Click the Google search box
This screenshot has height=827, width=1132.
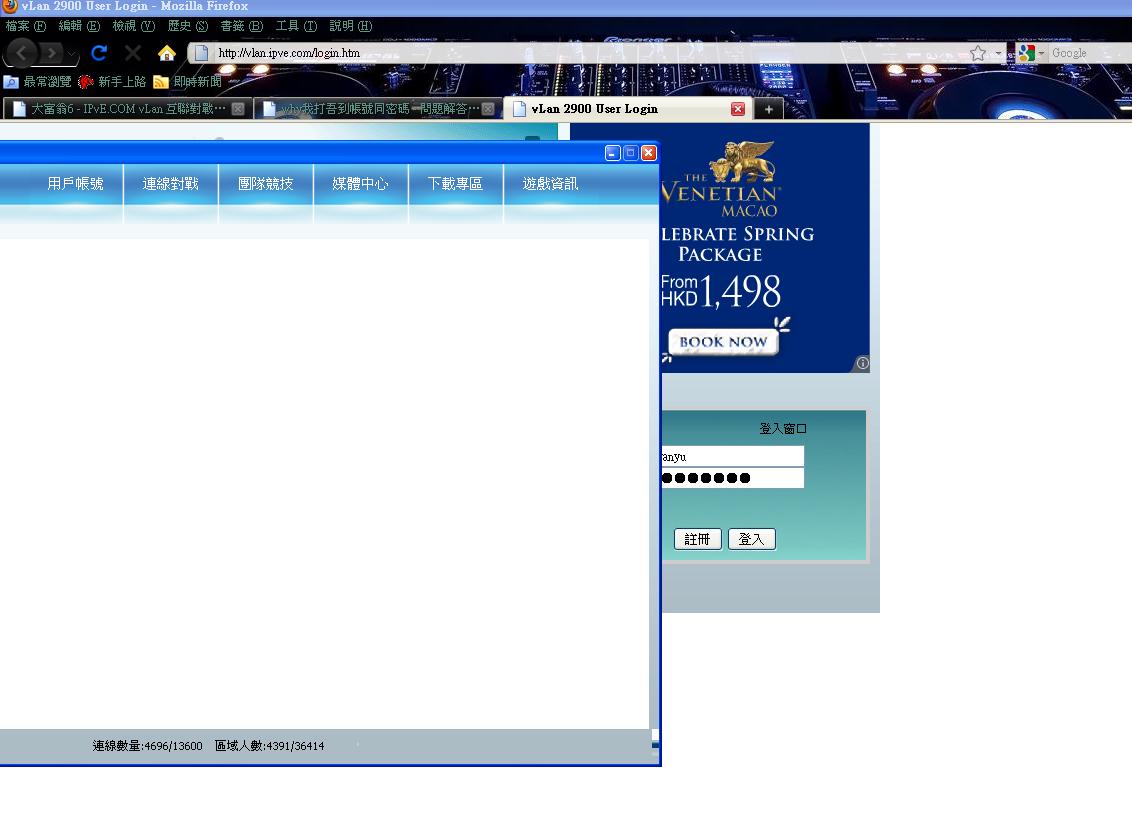[1090, 53]
